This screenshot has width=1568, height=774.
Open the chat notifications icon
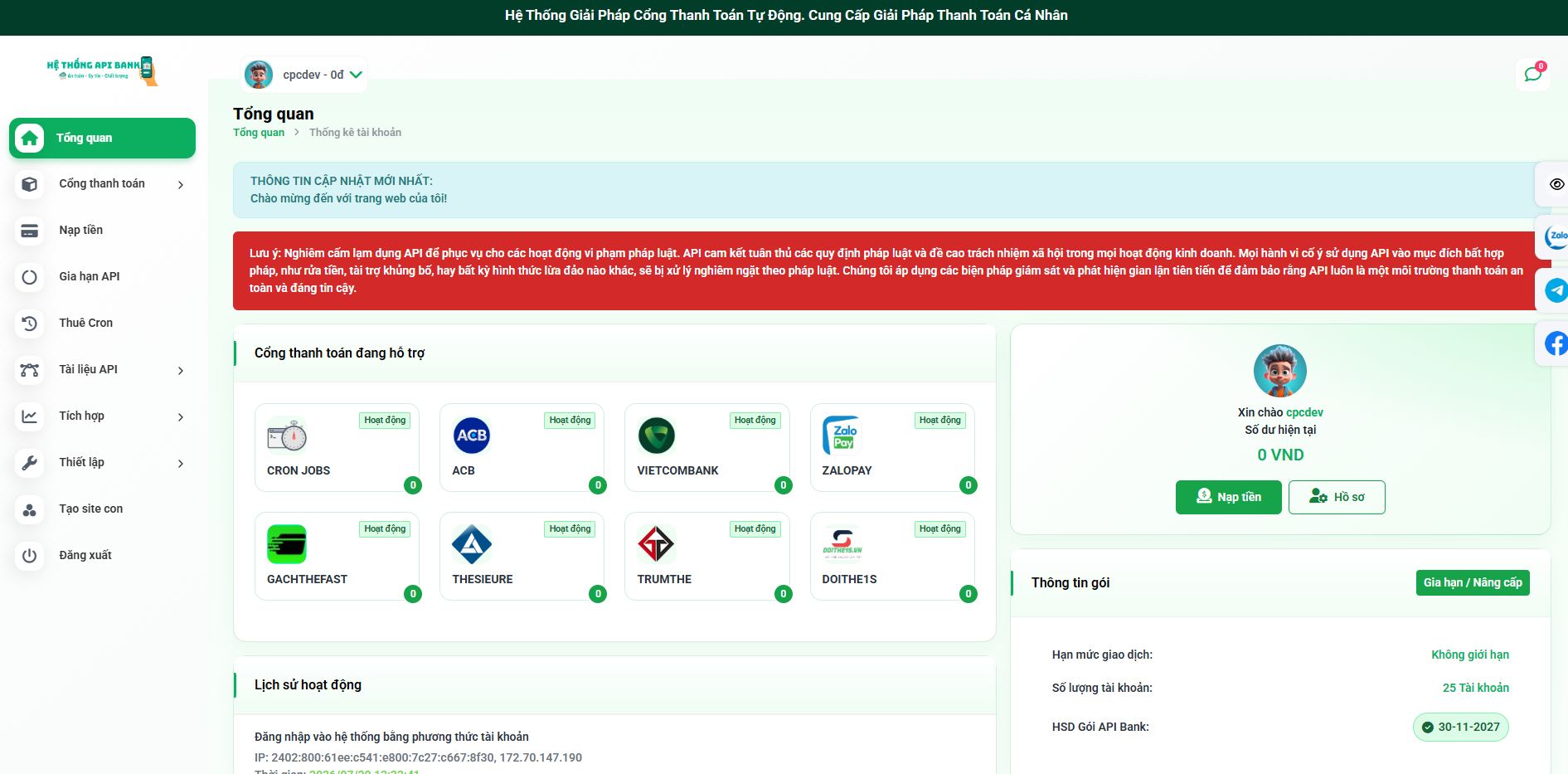point(1532,74)
